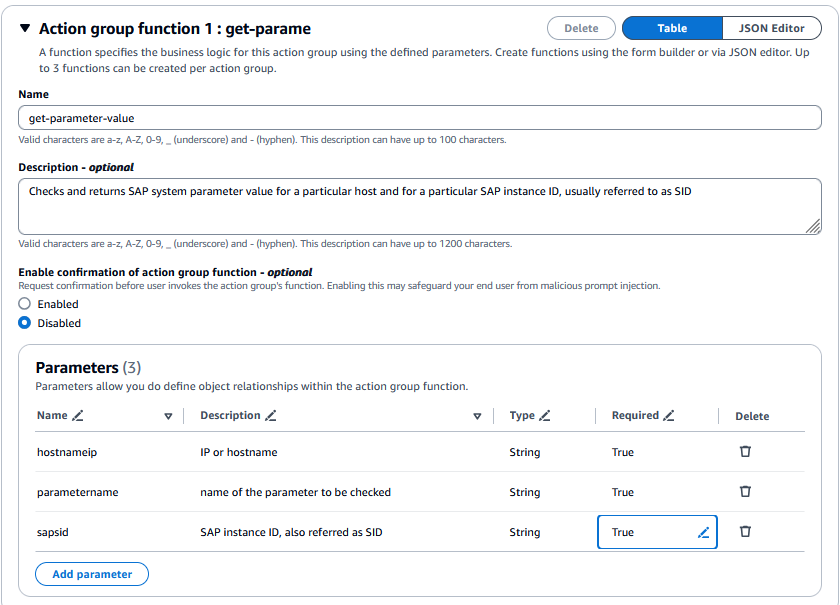Switch to the Table view tab
The image size is (840, 605).
(x=672, y=29)
